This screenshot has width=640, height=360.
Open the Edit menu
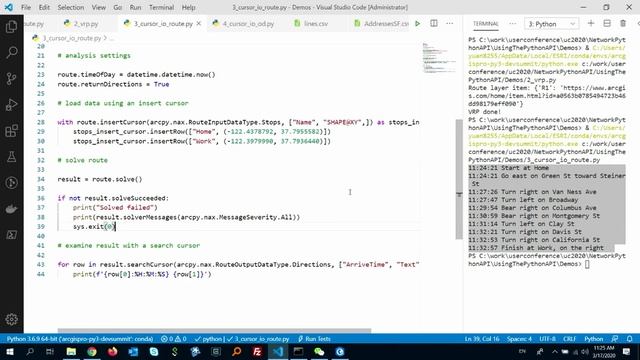tap(44, 7)
